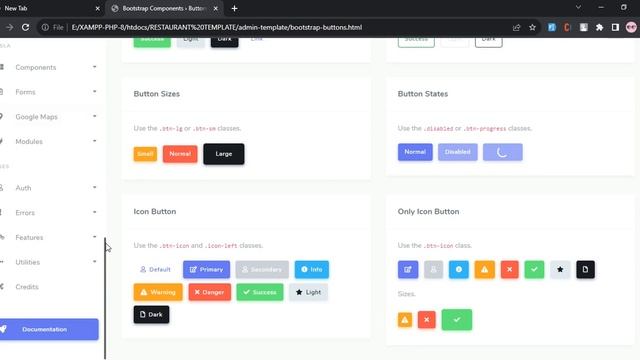The image size is (640, 360).
Task: Close the Bootstrap Components tab
Action: click(216, 8)
